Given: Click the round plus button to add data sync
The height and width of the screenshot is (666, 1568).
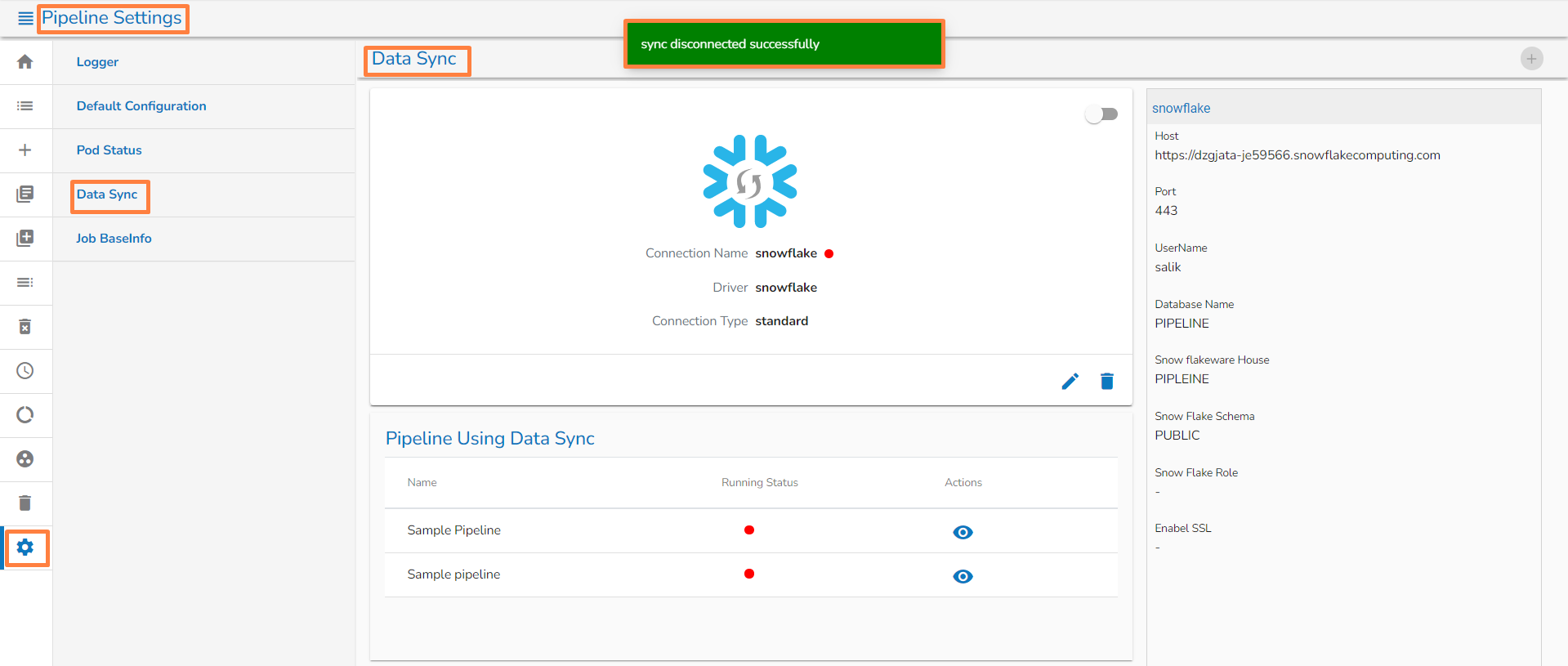Looking at the screenshot, I should click(x=1532, y=59).
